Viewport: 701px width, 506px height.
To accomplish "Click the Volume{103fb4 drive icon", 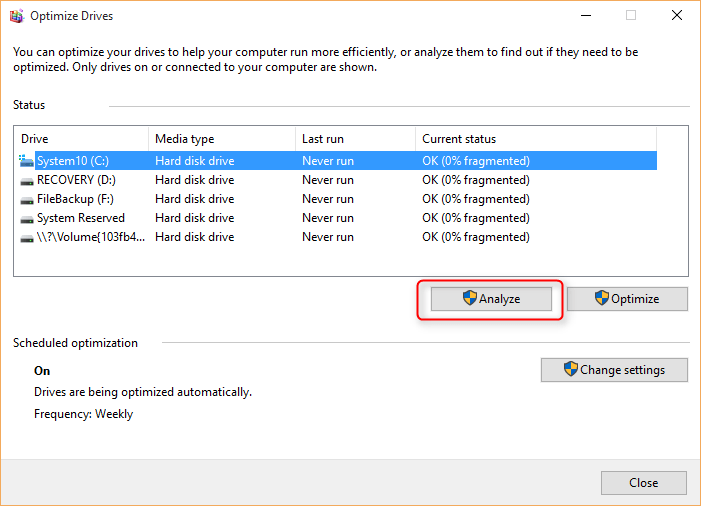I will point(27,238).
